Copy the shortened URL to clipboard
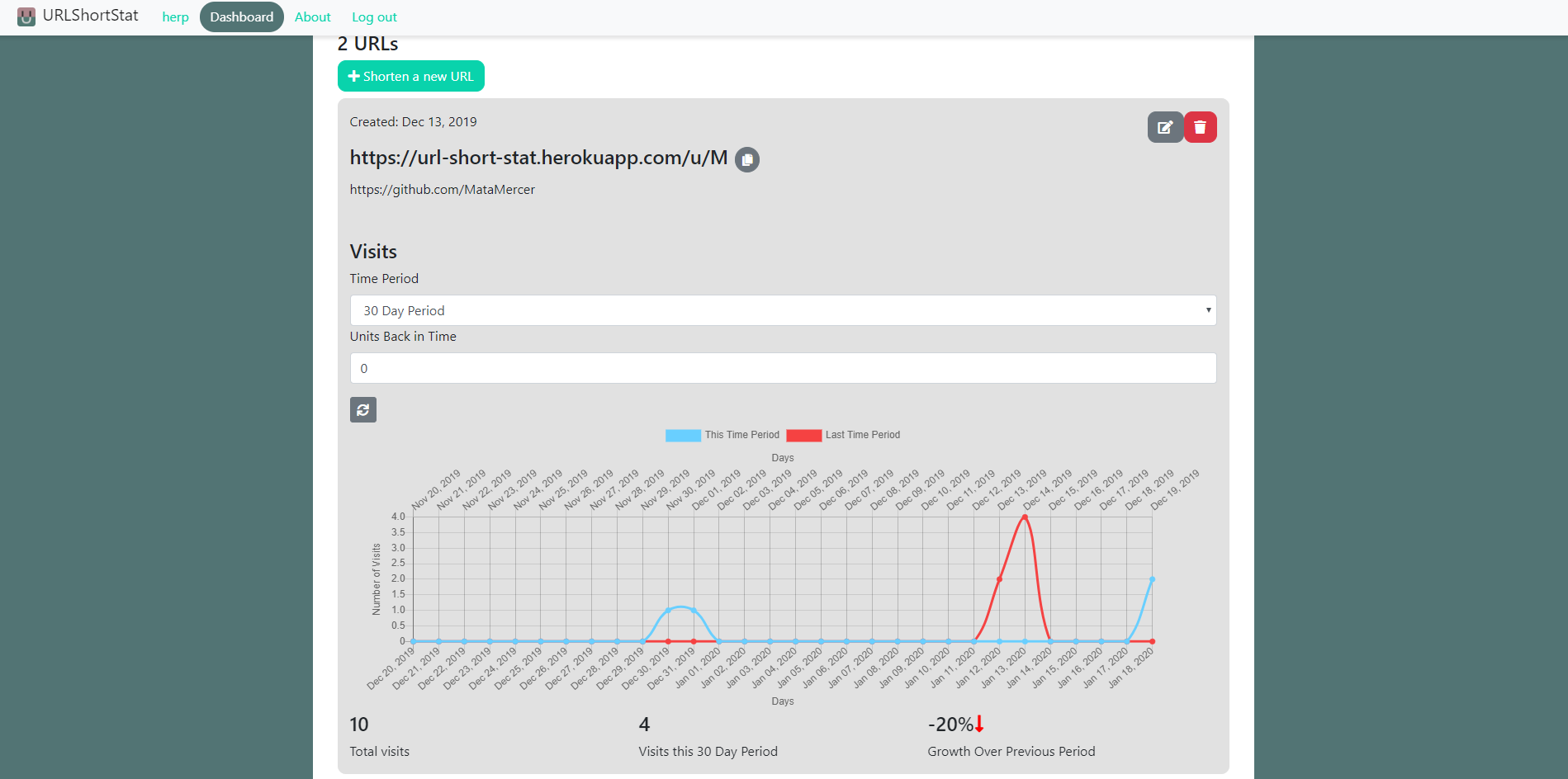The height and width of the screenshot is (779, 1568). (747, 159)
